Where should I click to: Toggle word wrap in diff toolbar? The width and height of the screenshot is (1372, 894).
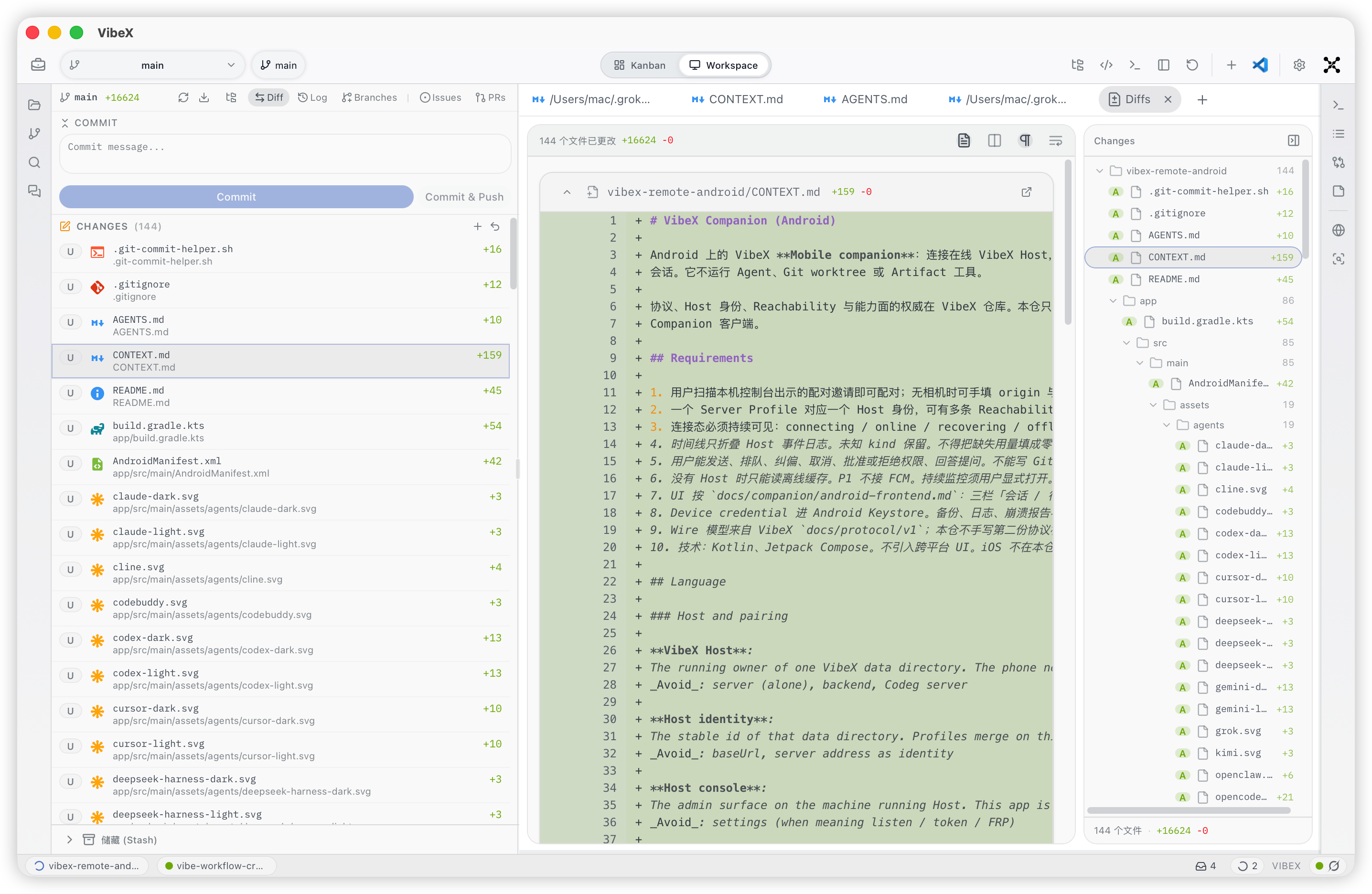1056,140
